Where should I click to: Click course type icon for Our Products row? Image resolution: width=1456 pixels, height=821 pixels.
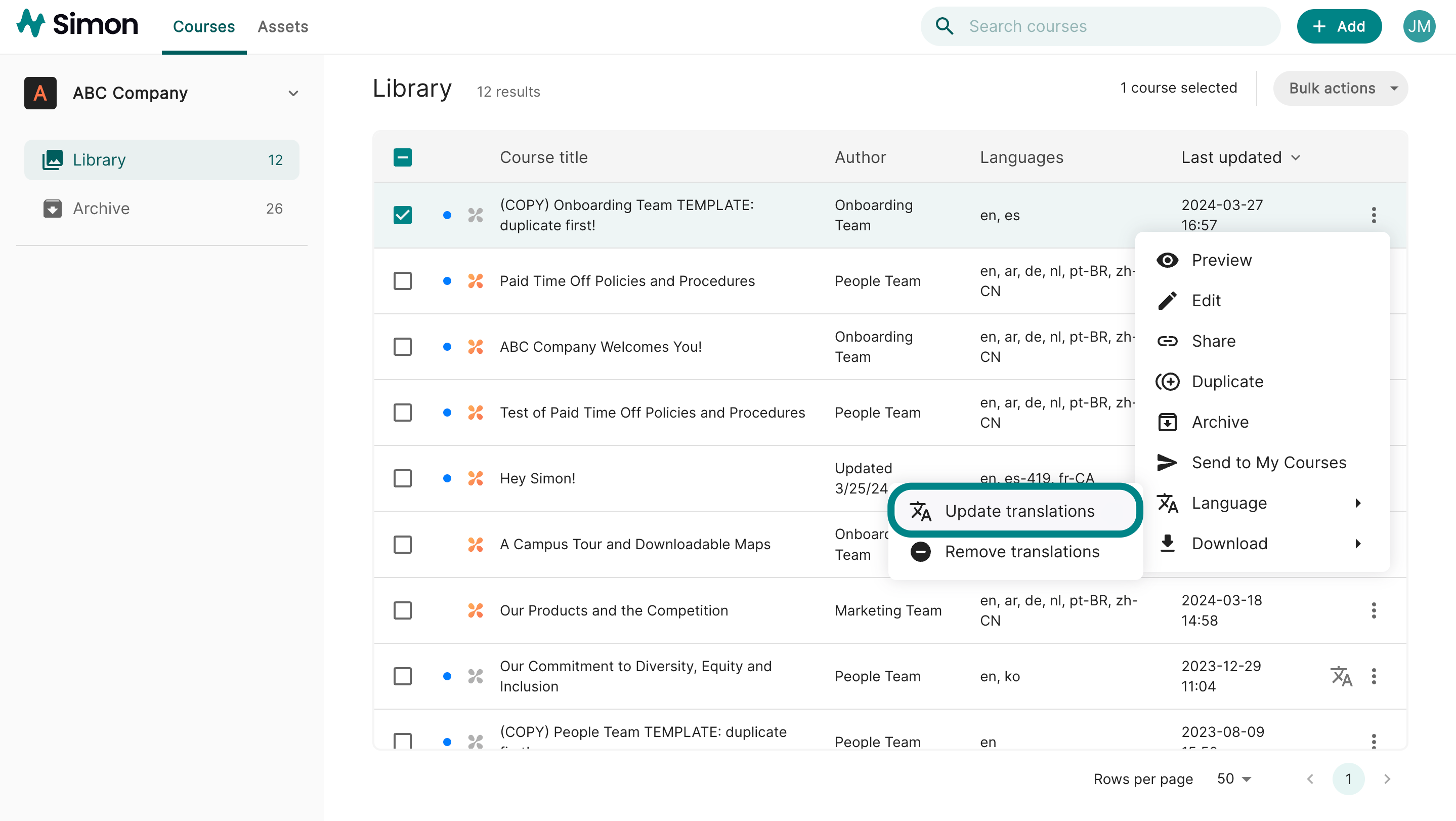476,610
